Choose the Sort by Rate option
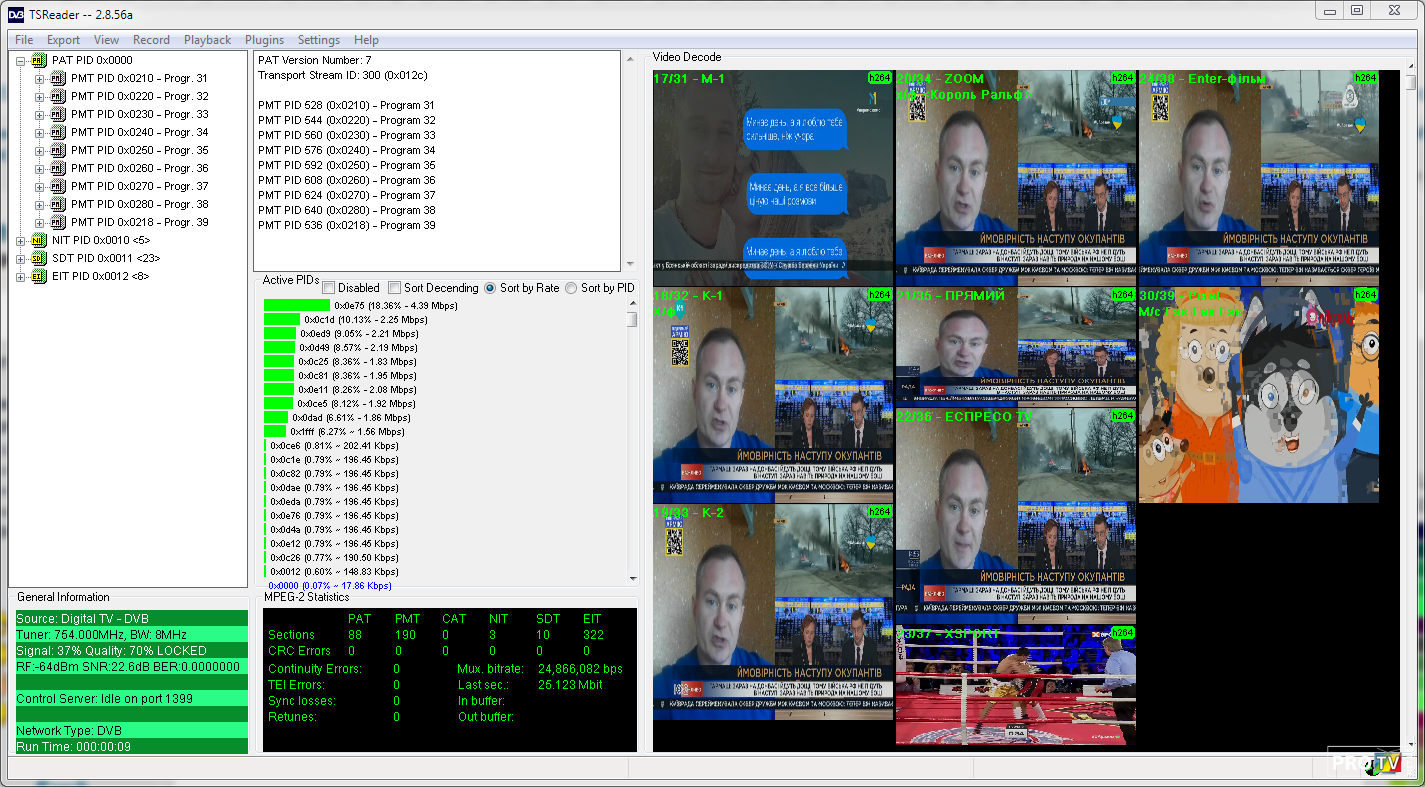This screenshot has width=1425, height=787. point(490,288)
